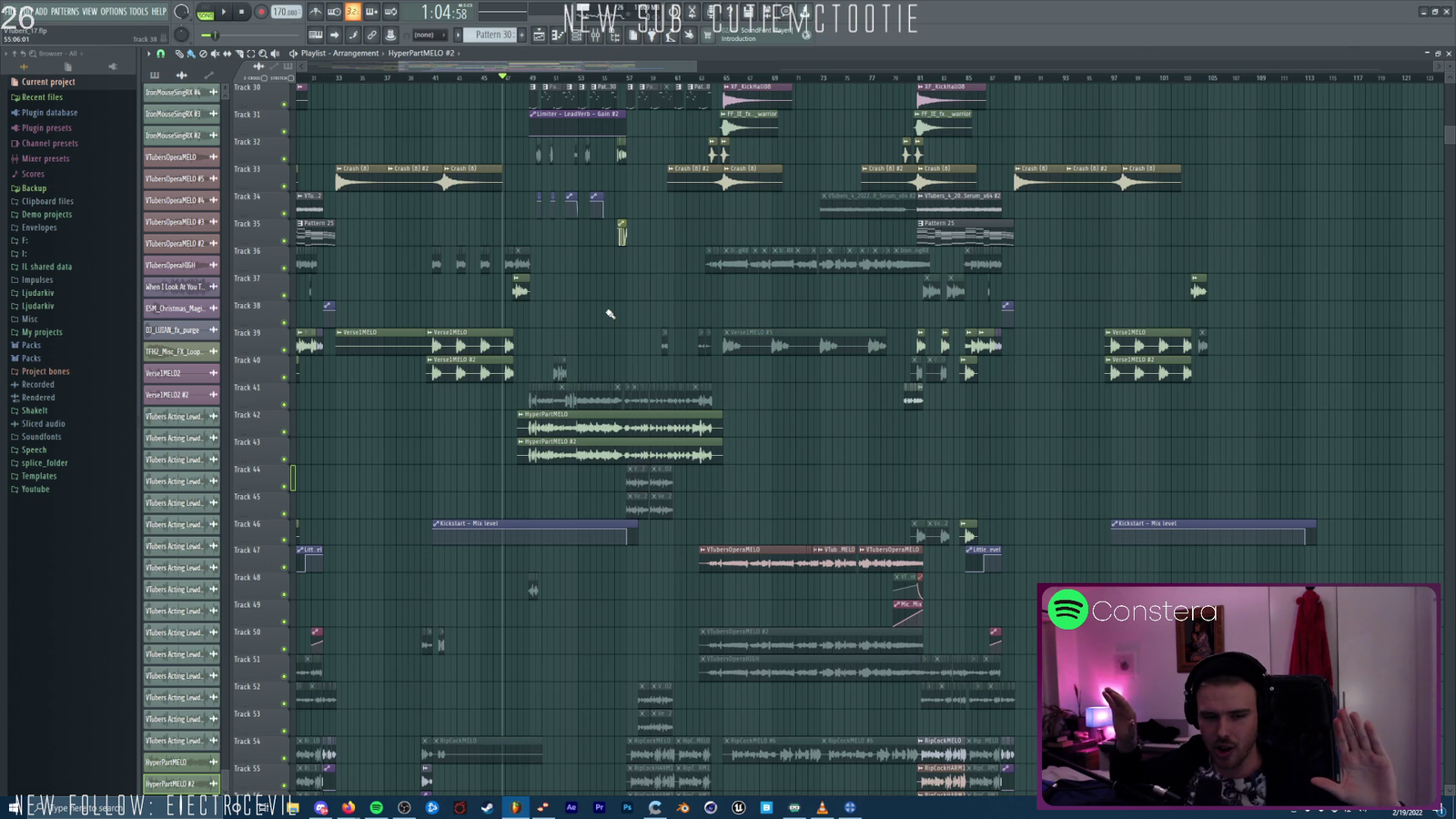
Task: Select the playlist Slice tool
Action: 238,54
